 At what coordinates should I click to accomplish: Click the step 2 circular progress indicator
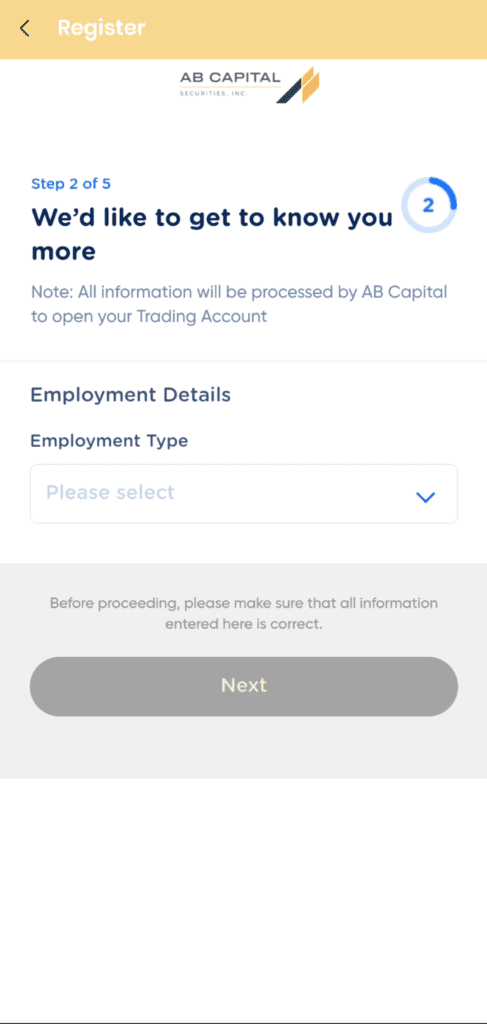tap(429, 206)
